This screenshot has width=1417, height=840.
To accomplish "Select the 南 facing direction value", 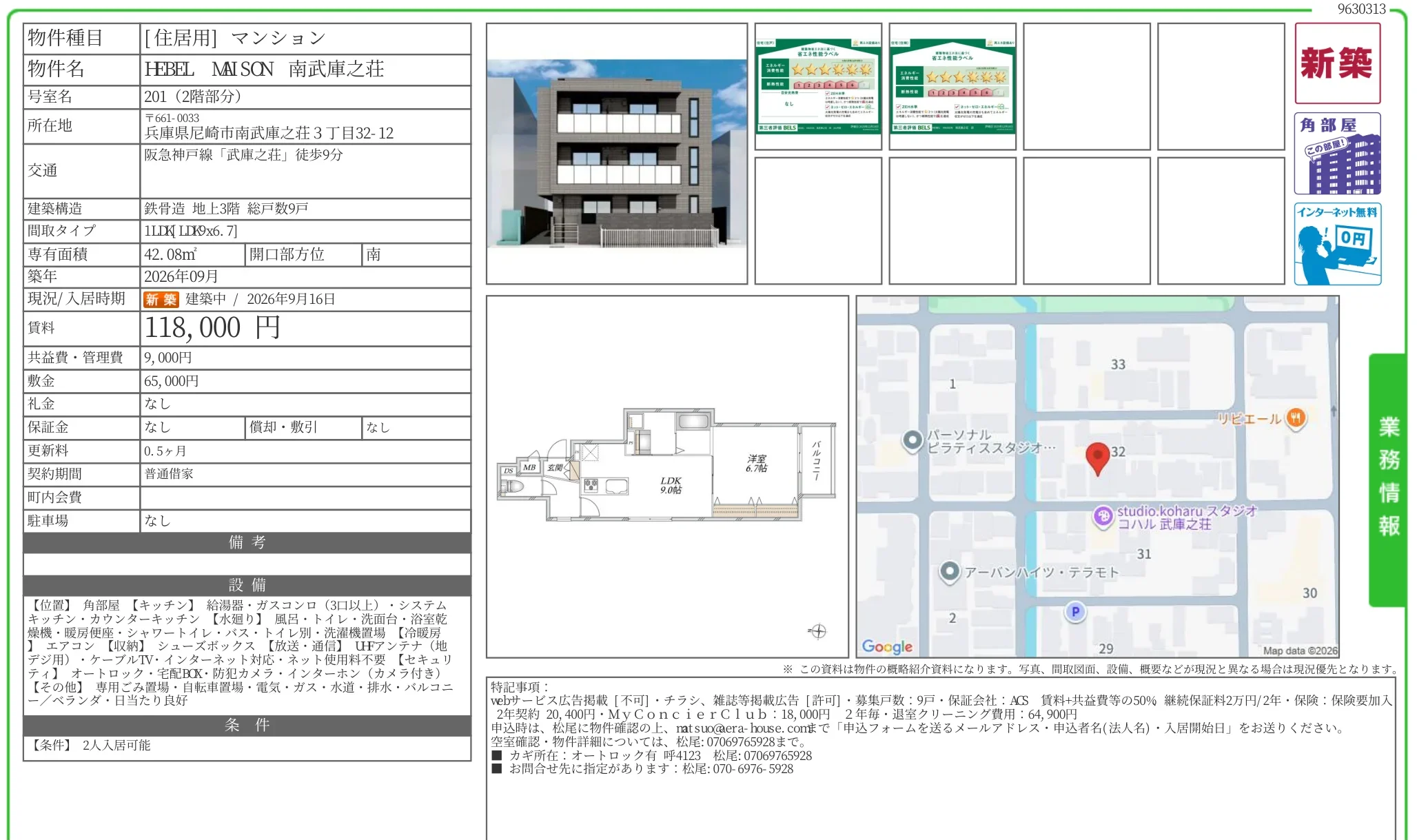I will click(374, 254).
